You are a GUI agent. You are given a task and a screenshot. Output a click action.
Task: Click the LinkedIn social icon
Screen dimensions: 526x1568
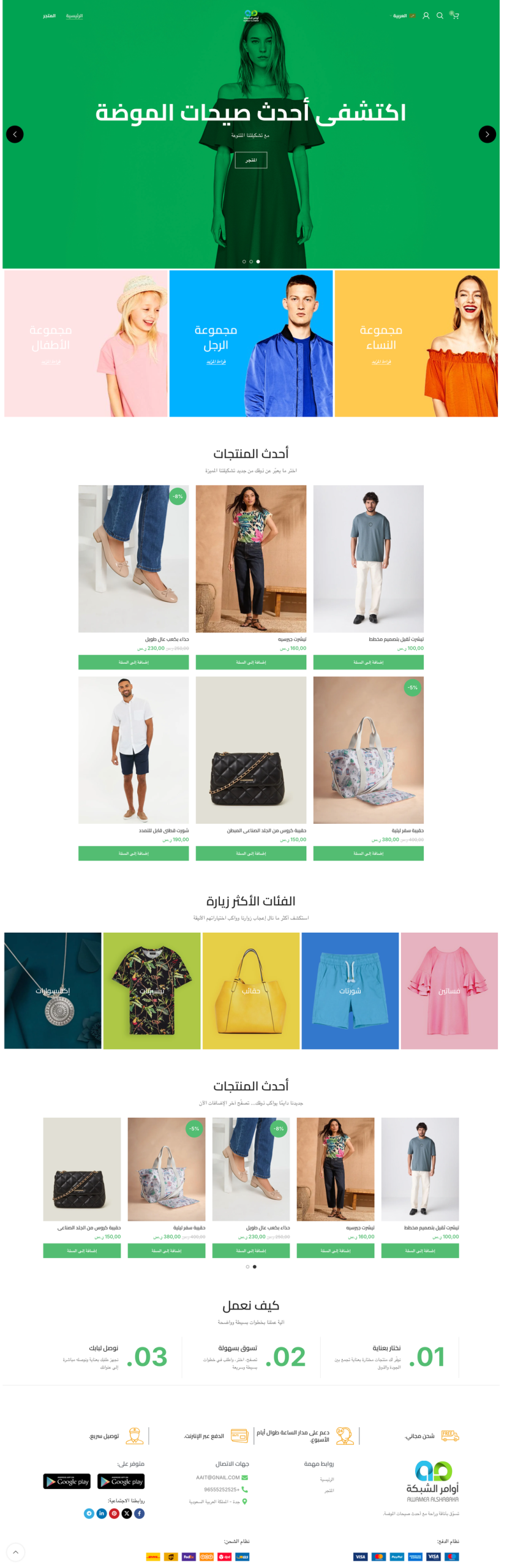[x=102, y=1513]
